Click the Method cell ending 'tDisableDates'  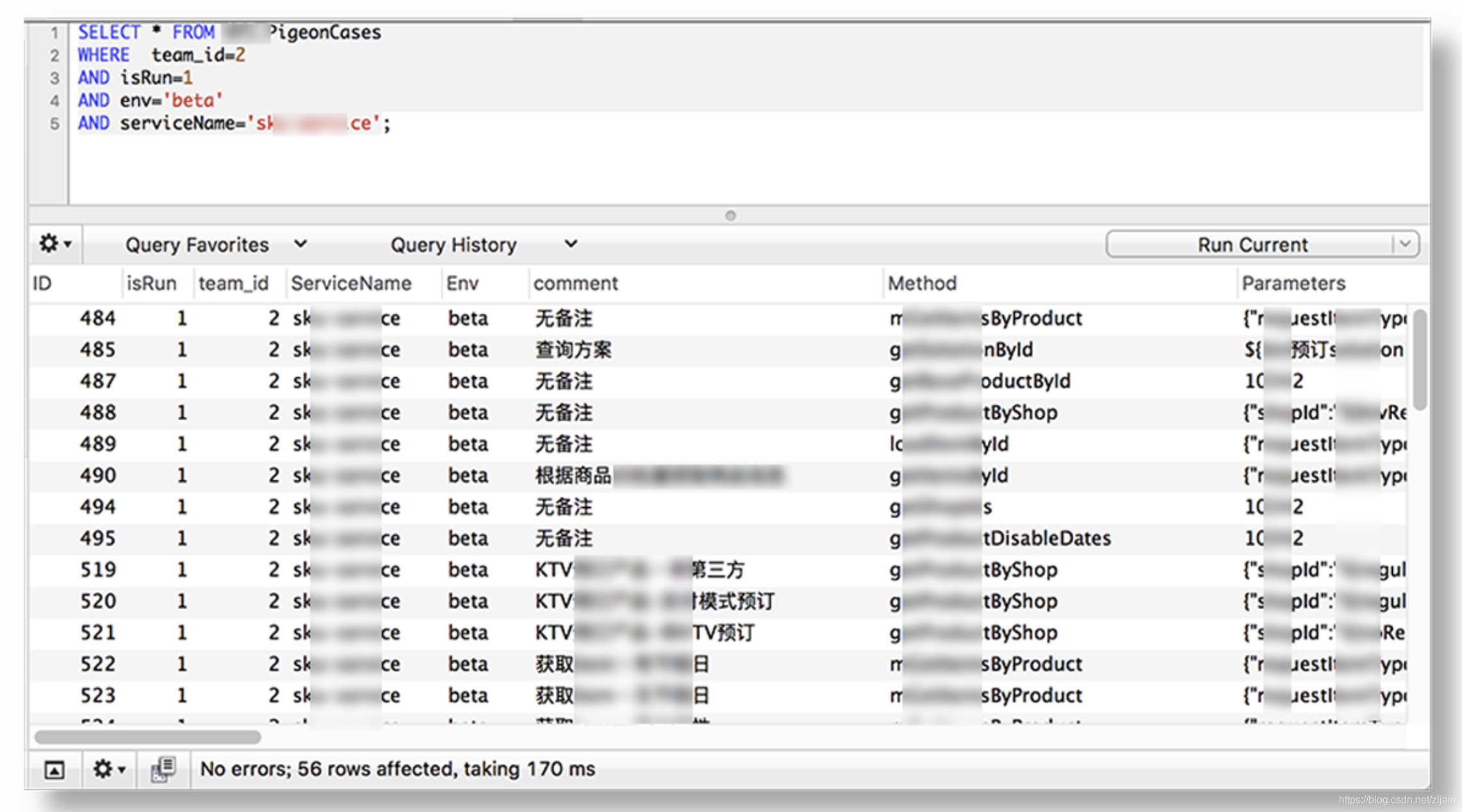[x=1000, y=538]
